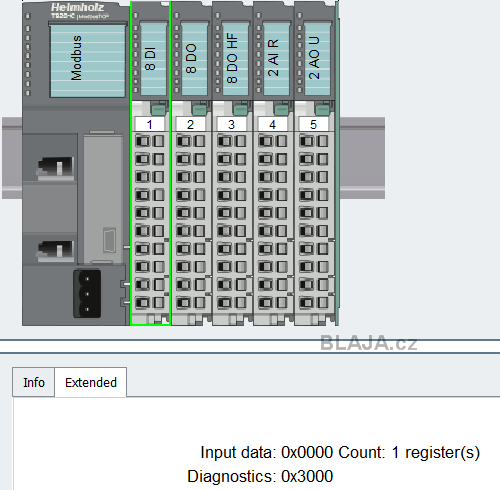Screen dimensions: 500x490
Task: Click slot number 1 label
Action: (150, 124)
